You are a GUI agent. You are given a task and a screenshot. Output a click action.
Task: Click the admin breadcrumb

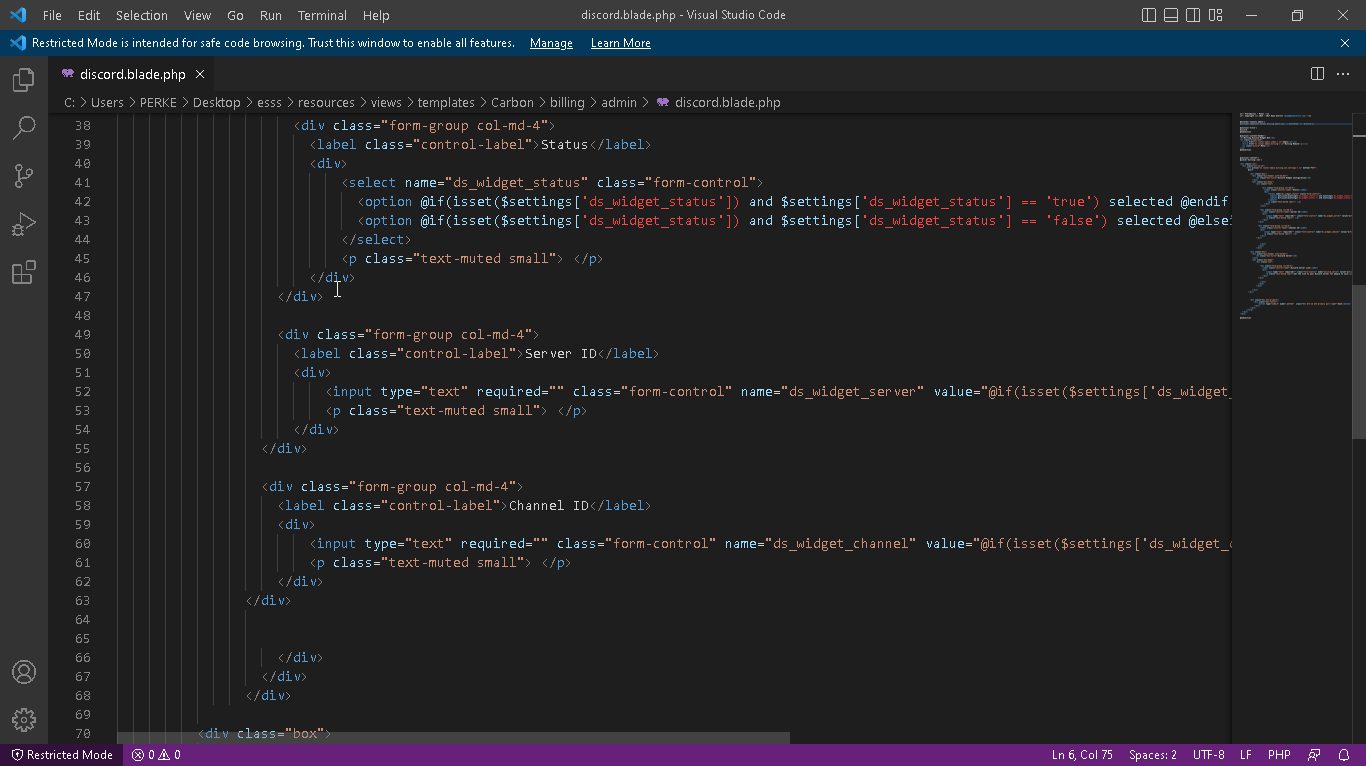tap(619, 102)
